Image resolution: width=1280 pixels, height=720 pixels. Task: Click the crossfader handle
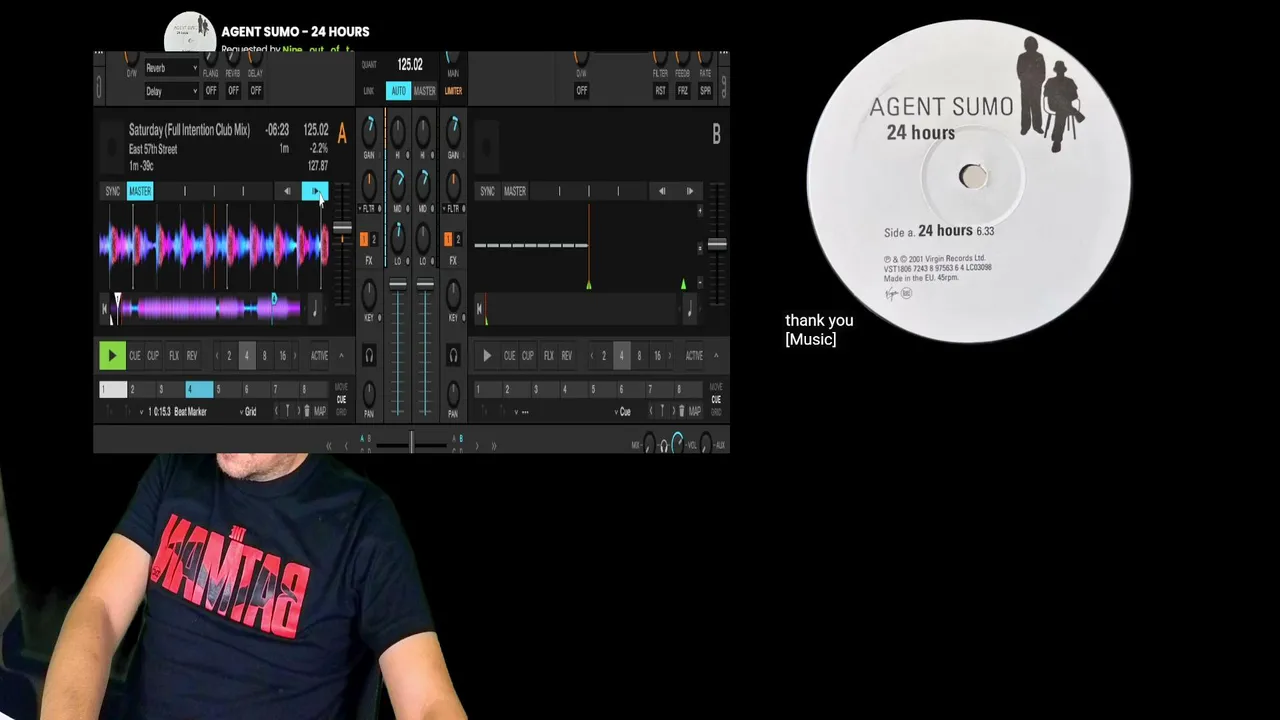(411, 442)
